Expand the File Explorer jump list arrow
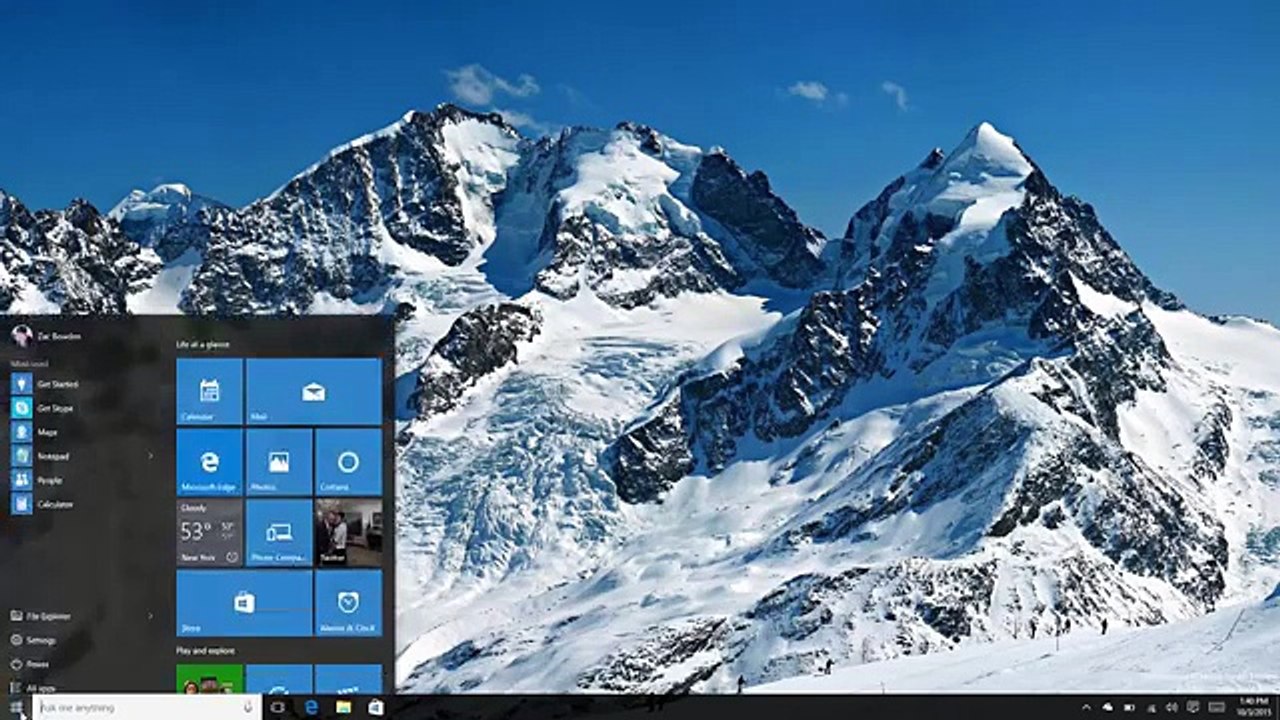Screen dimensions: 1280x720 151,616
